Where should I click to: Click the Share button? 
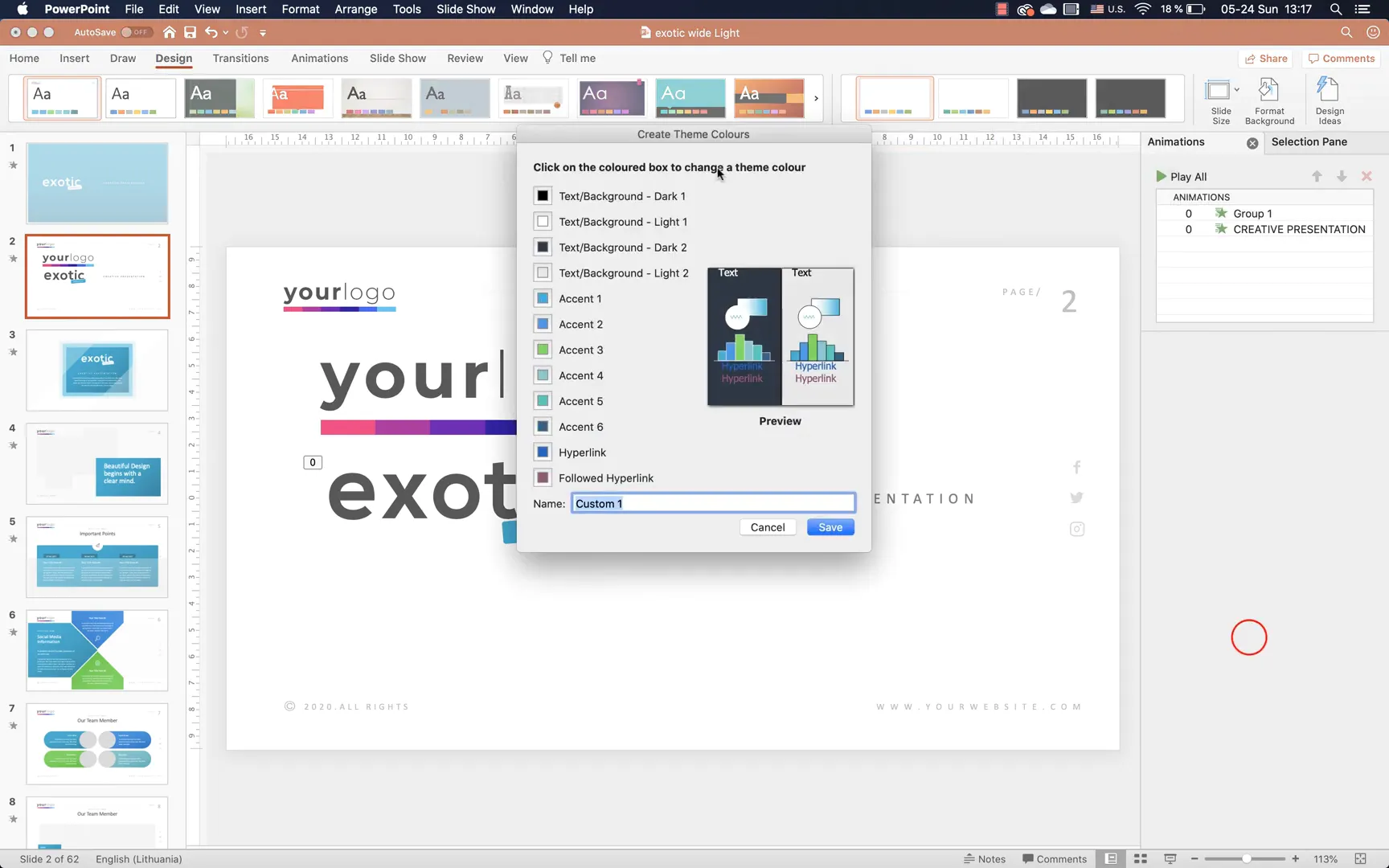pyautogui.click(x=1266, y=58)
